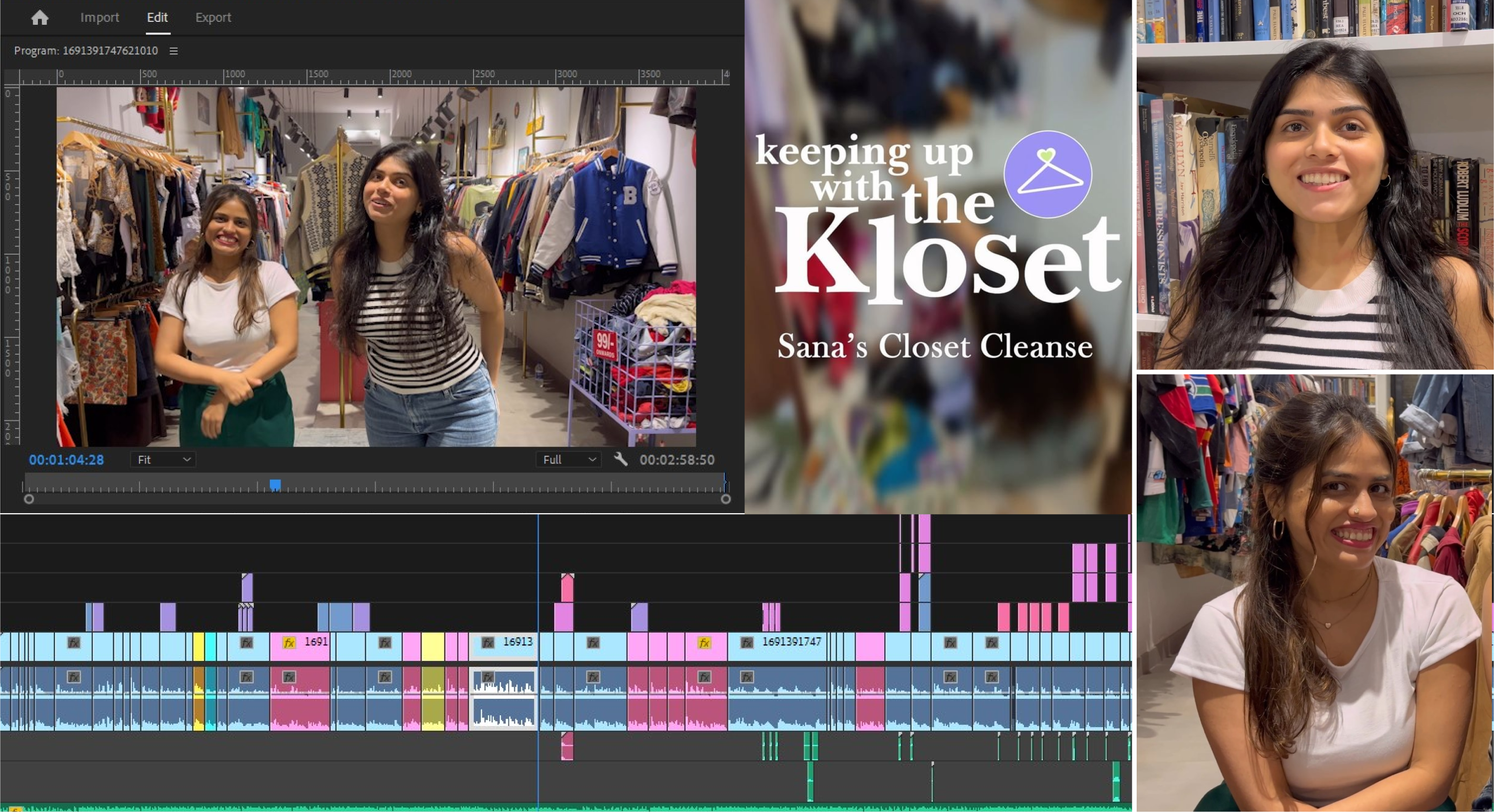This screenshot has width=1494, height=812.
Task: Open the Full playback resolution dropdown
Action: point(568,460)
